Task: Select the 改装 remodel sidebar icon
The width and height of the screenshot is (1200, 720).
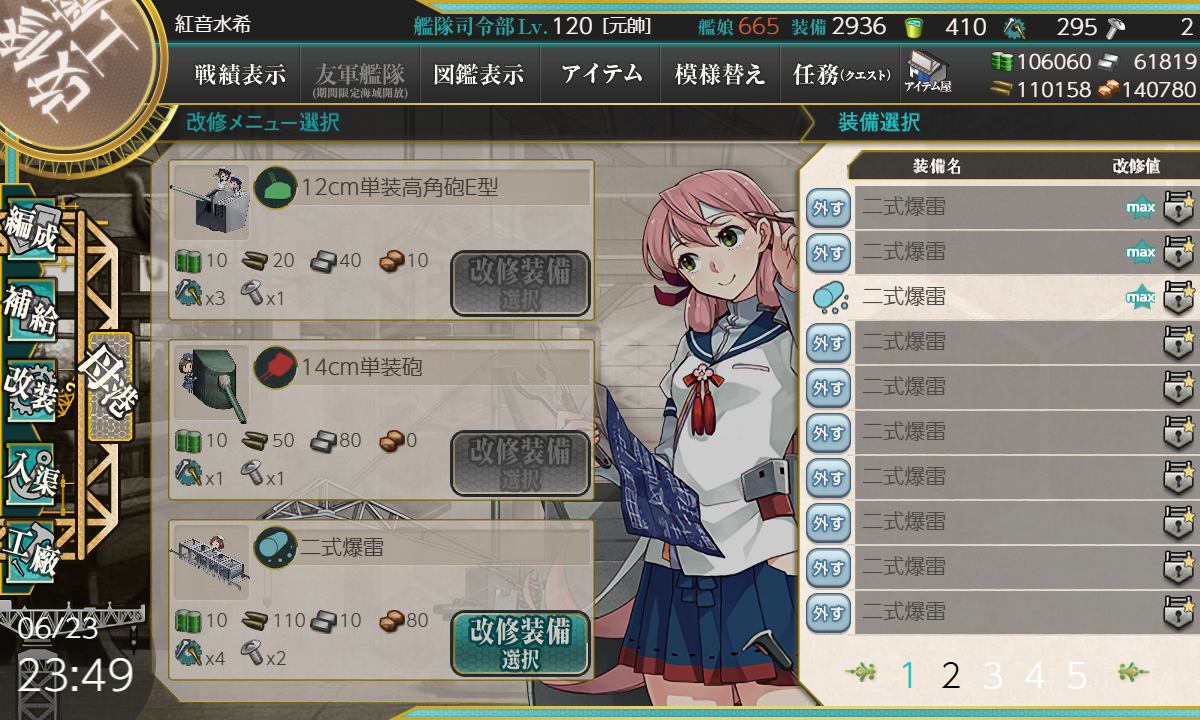Action: (x=30, y=391)
